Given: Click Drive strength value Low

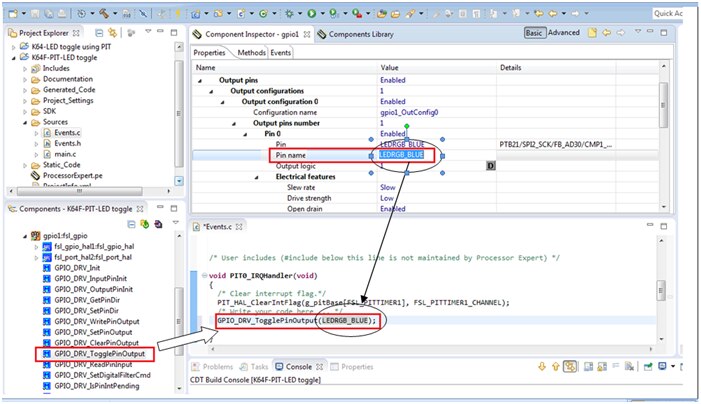Looking at the screenshot, I should point(387,198).
